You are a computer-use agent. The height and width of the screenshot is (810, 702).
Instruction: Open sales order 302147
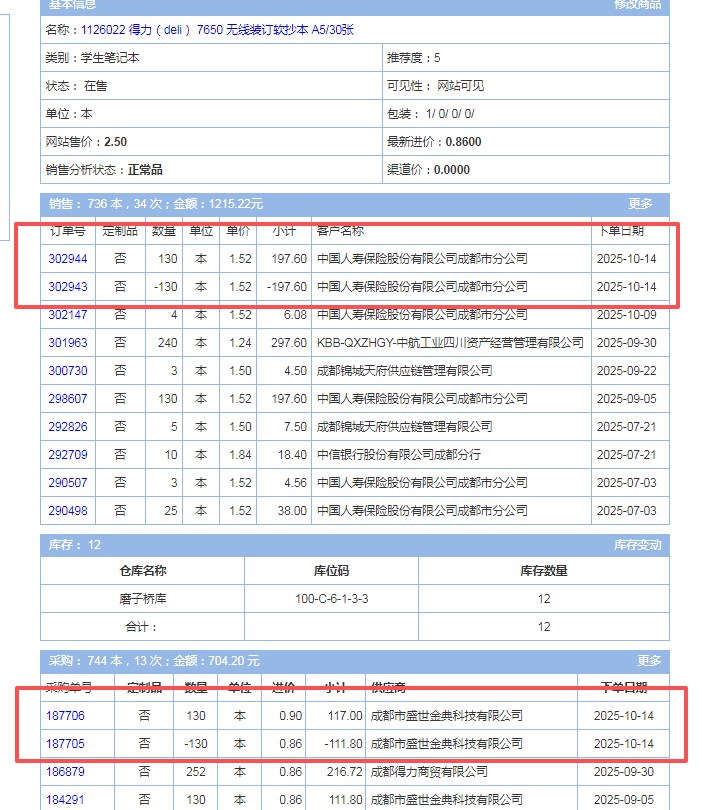point(68,315)
